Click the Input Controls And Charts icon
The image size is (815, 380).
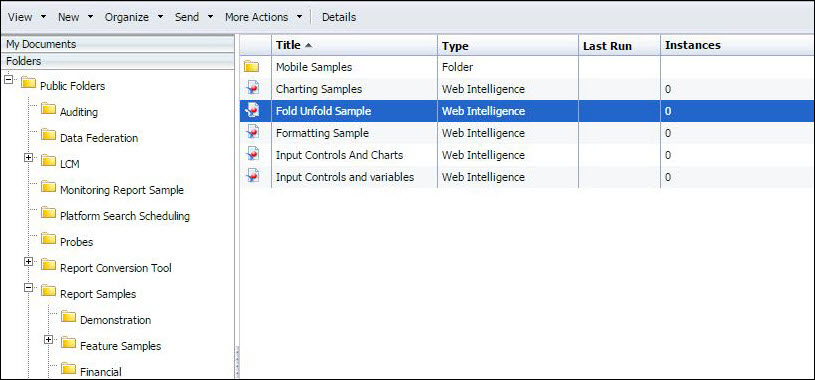point(252,154)
